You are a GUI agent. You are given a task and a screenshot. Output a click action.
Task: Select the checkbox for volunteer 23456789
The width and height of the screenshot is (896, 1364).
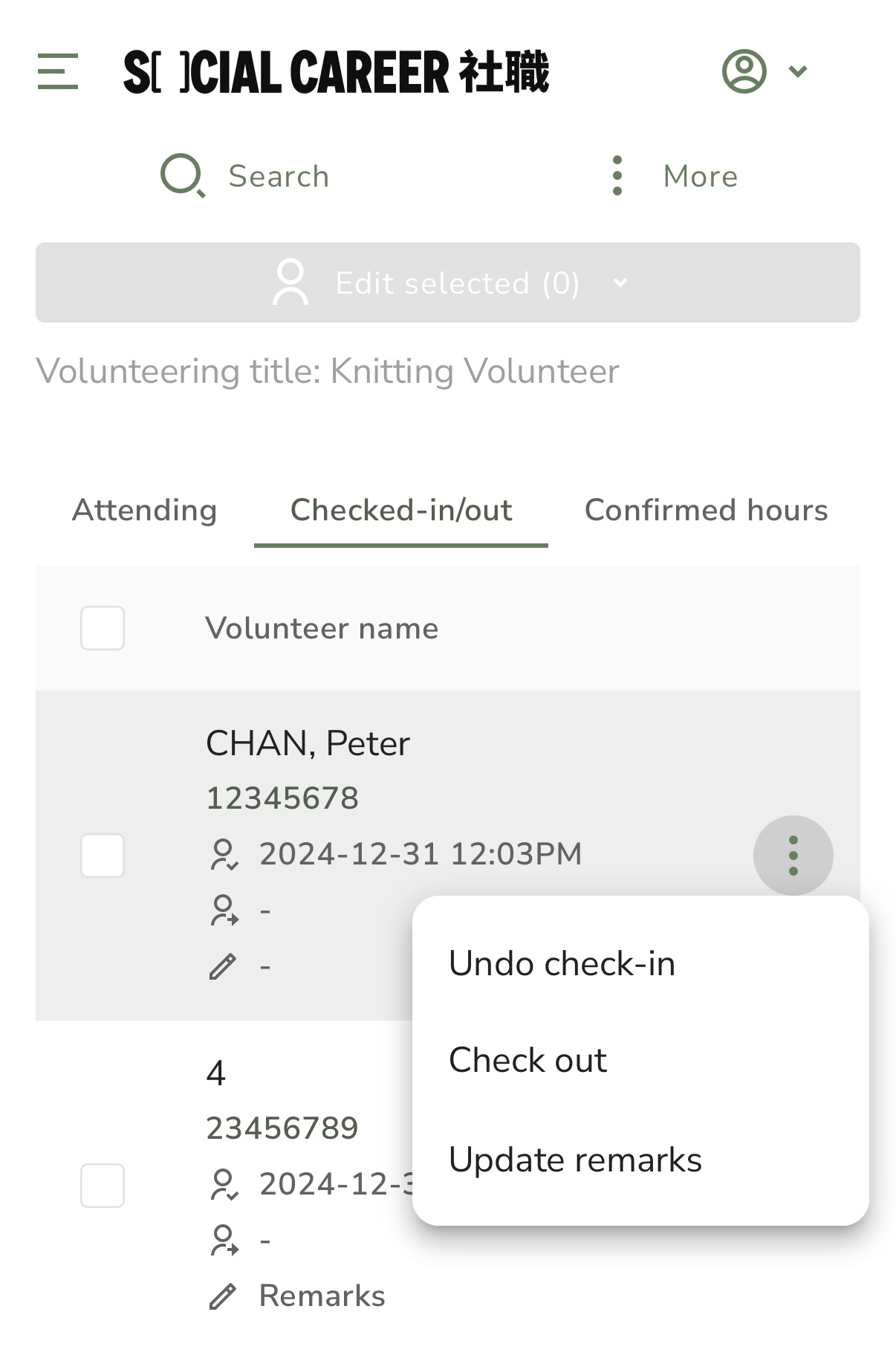click(103, 1185)
